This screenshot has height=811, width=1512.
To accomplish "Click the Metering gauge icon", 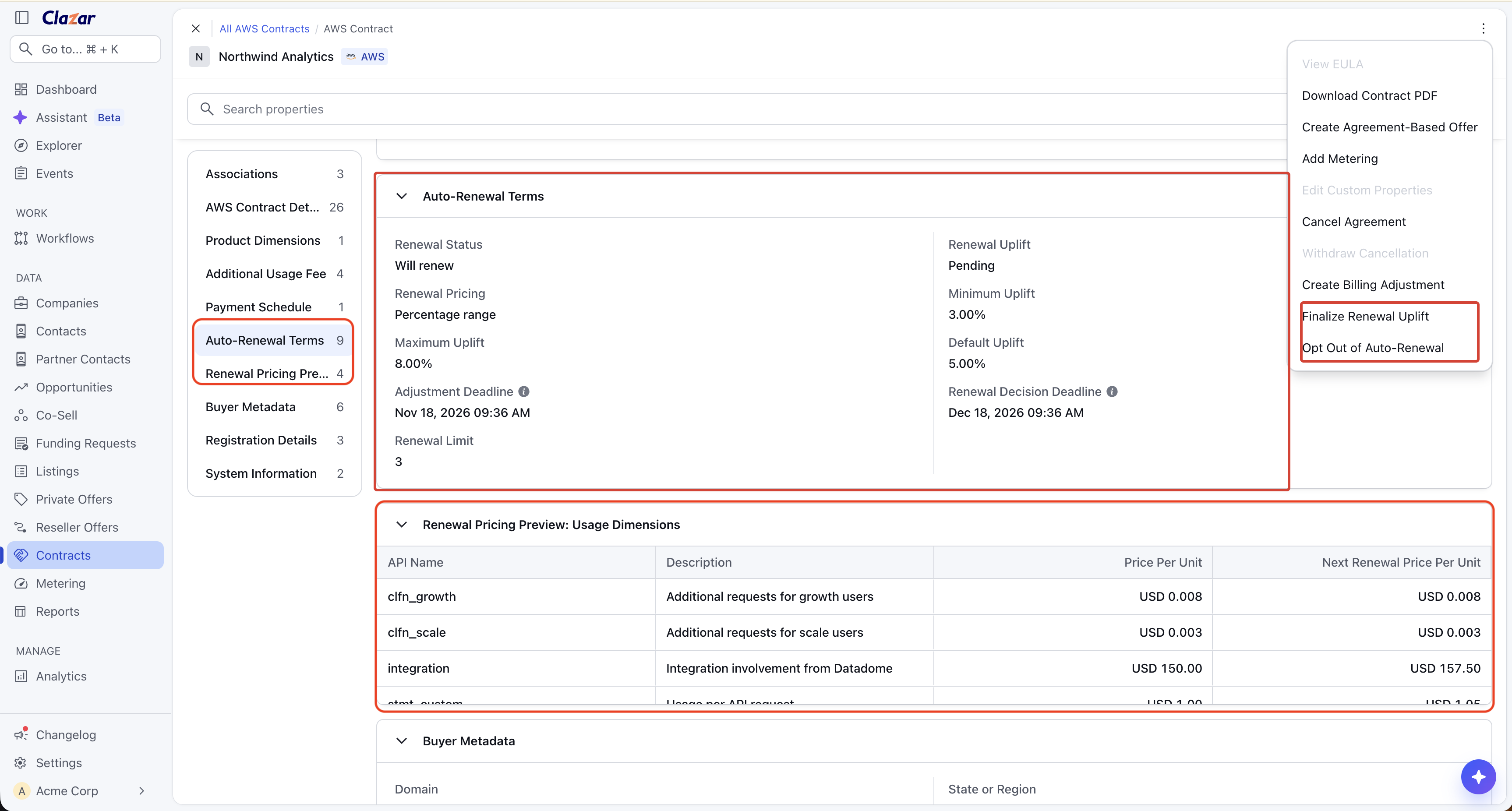I will [21, 583].
